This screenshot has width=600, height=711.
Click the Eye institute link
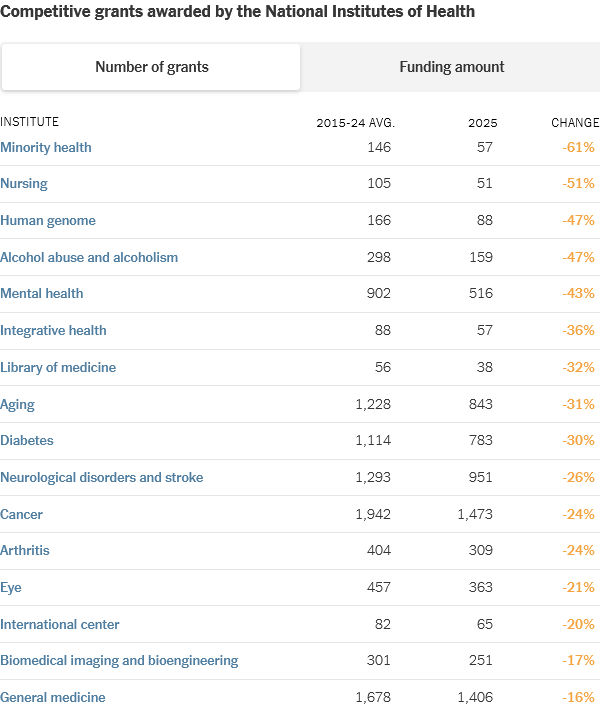coord(11,587)
